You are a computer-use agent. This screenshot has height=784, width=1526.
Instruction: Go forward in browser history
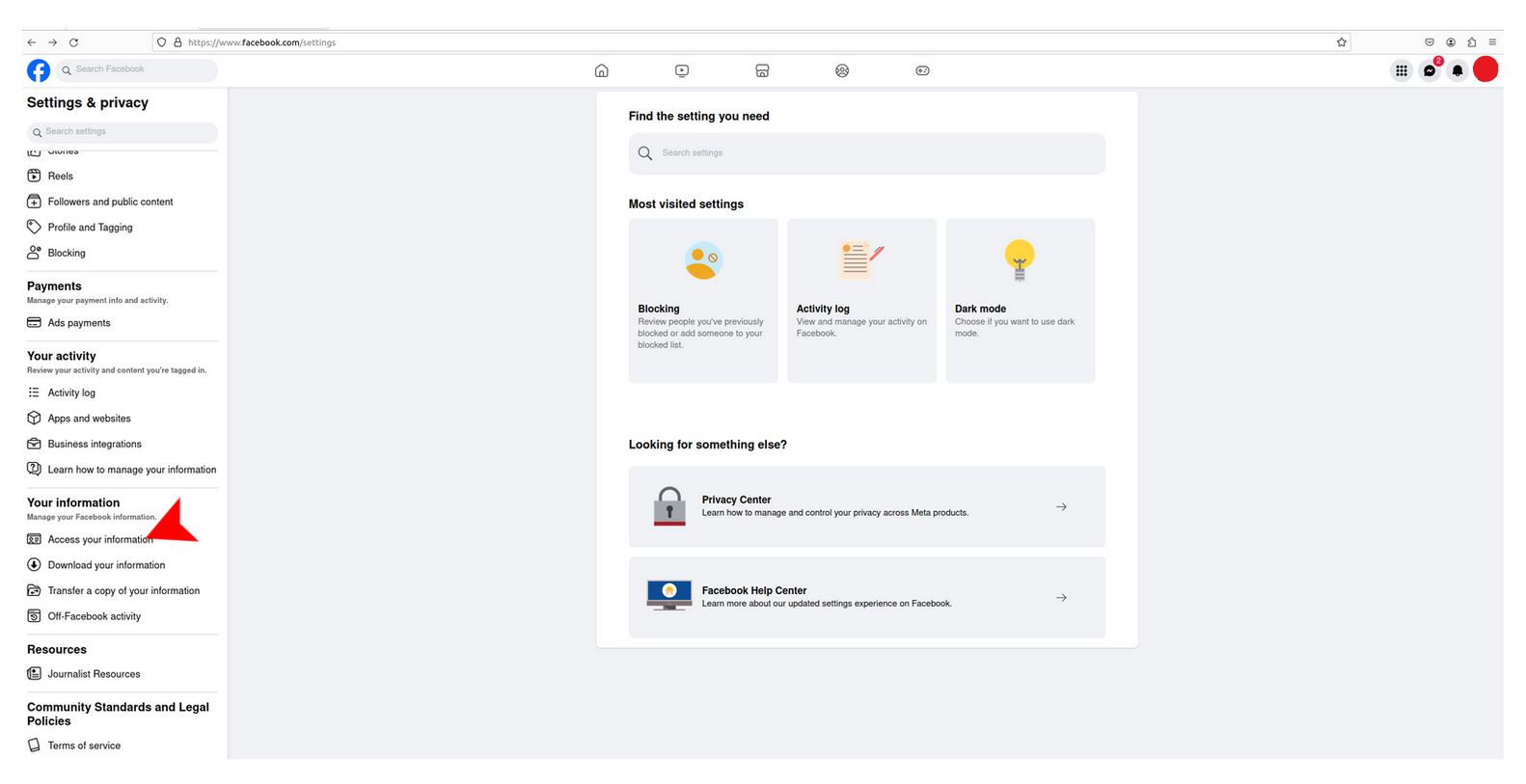point(53,42)
